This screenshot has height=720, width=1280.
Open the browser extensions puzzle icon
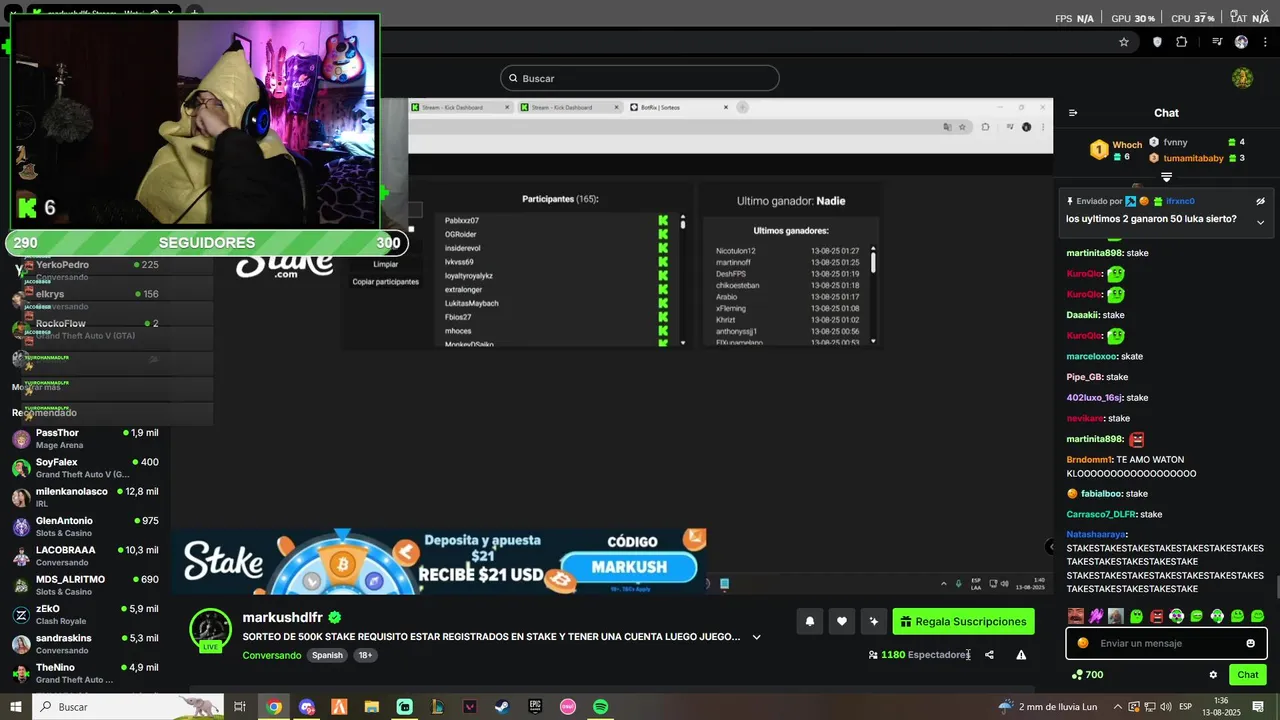[1181, 42]
